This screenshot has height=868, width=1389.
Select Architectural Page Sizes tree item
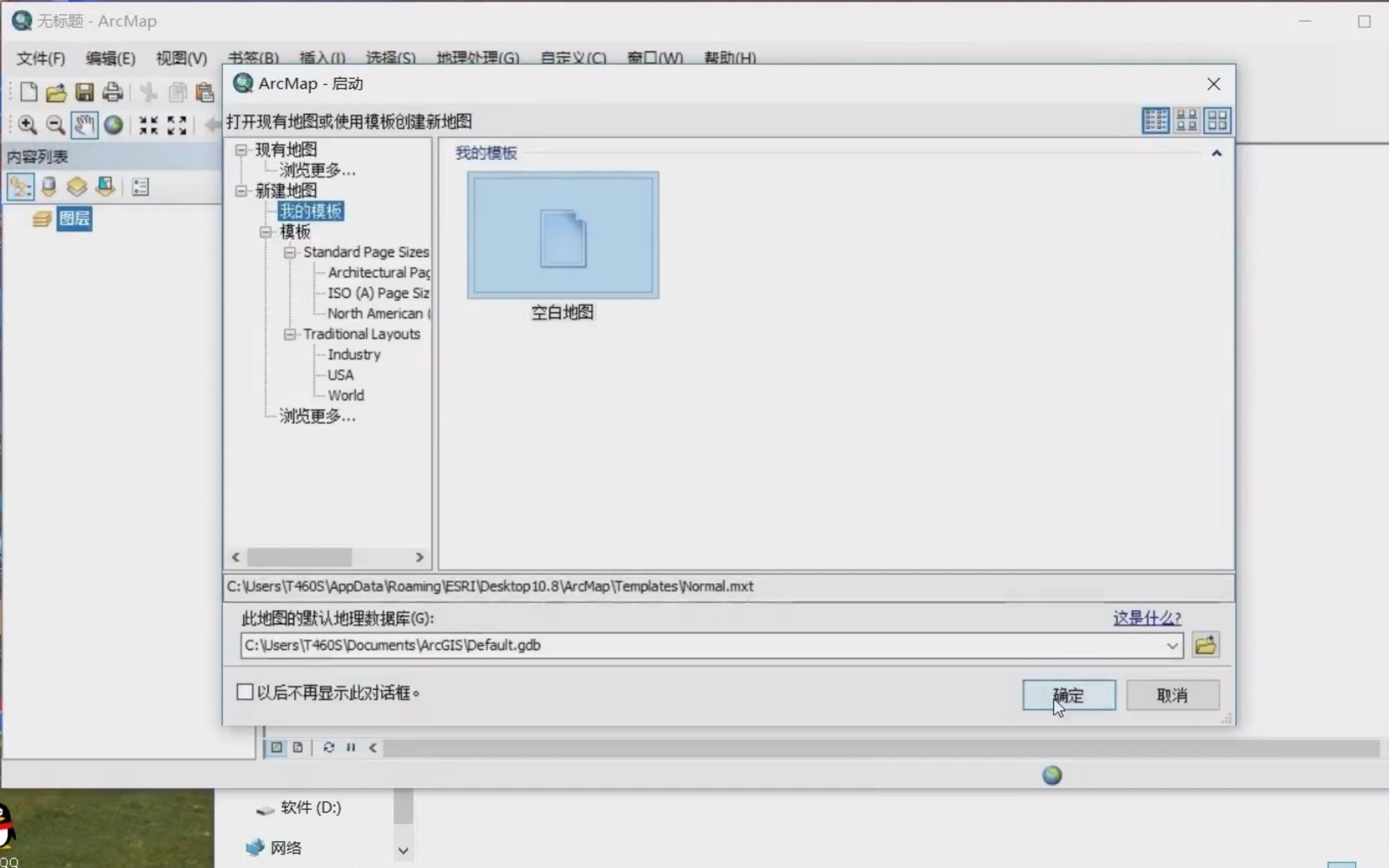(379, 273)
